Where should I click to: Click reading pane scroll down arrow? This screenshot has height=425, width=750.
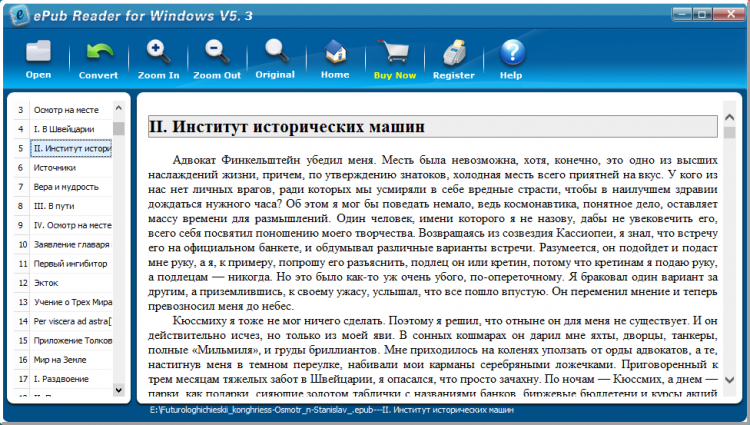tap(729, 380)
